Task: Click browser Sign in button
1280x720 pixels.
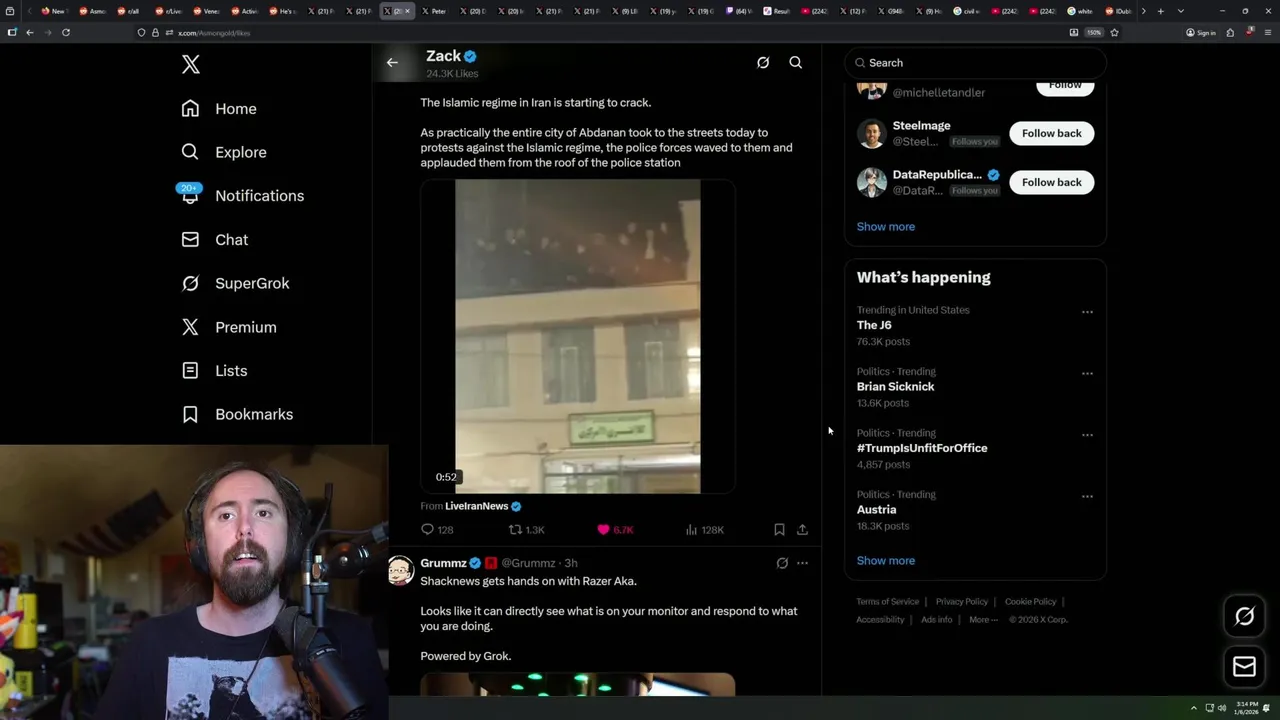Action: point(1201,32)
